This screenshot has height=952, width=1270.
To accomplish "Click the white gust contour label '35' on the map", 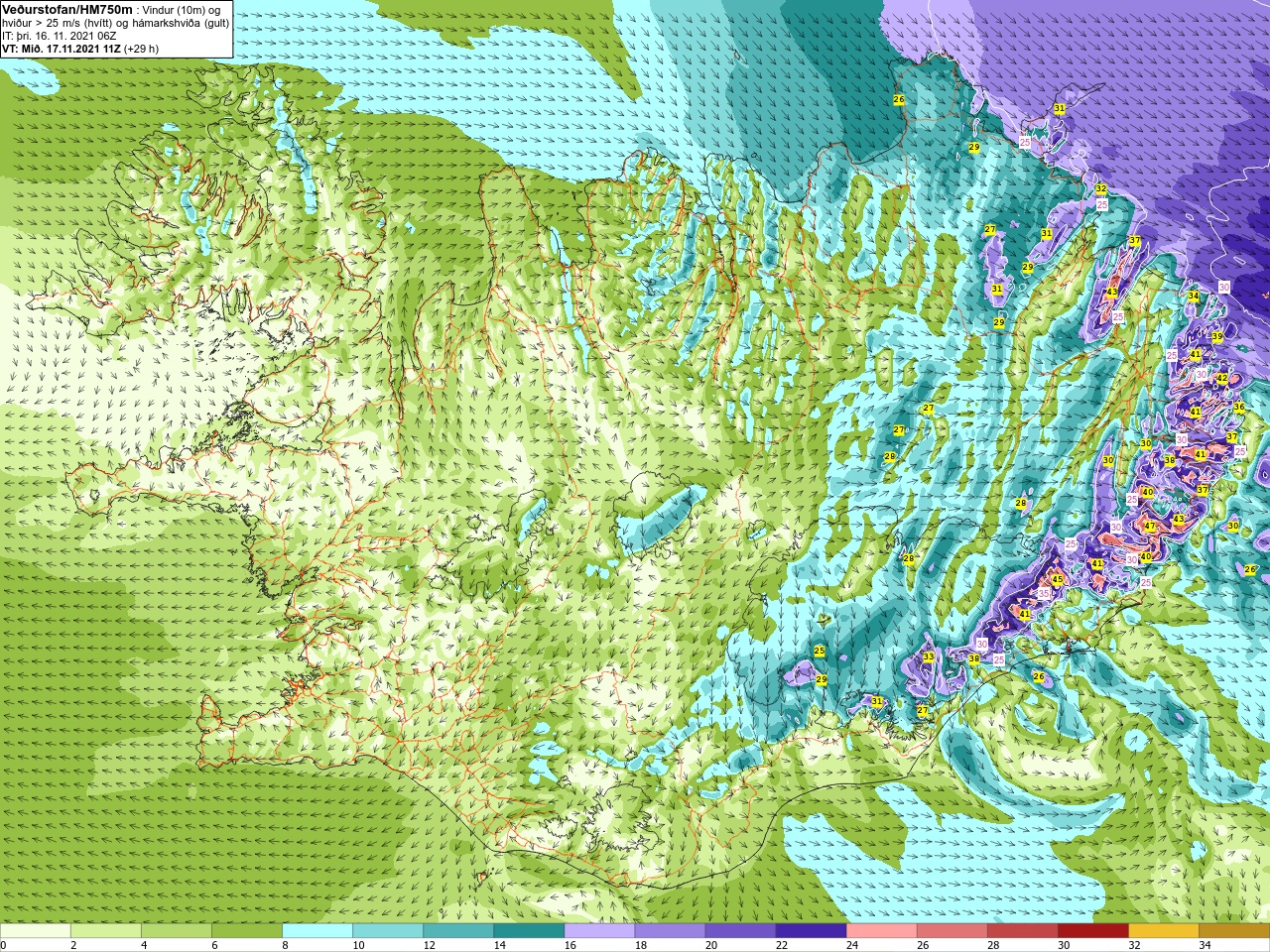I will coord(1044,593).
